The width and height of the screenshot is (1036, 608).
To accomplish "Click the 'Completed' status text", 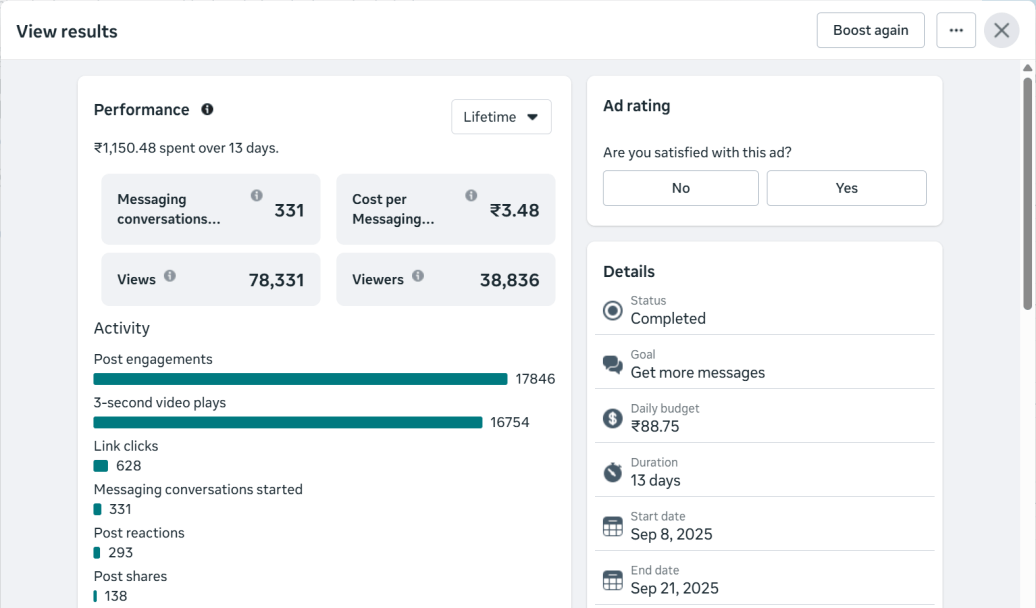I will click(668, 319).
